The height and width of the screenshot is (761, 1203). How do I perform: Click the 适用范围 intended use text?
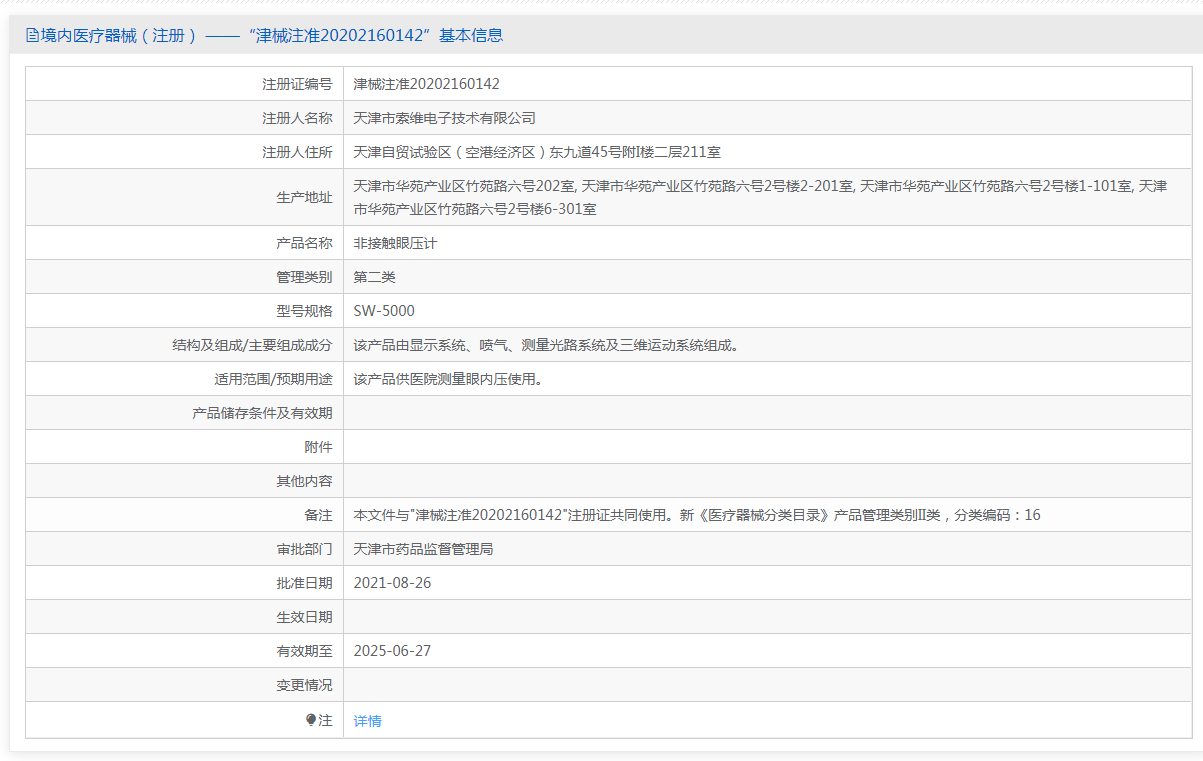pos(448,379)
